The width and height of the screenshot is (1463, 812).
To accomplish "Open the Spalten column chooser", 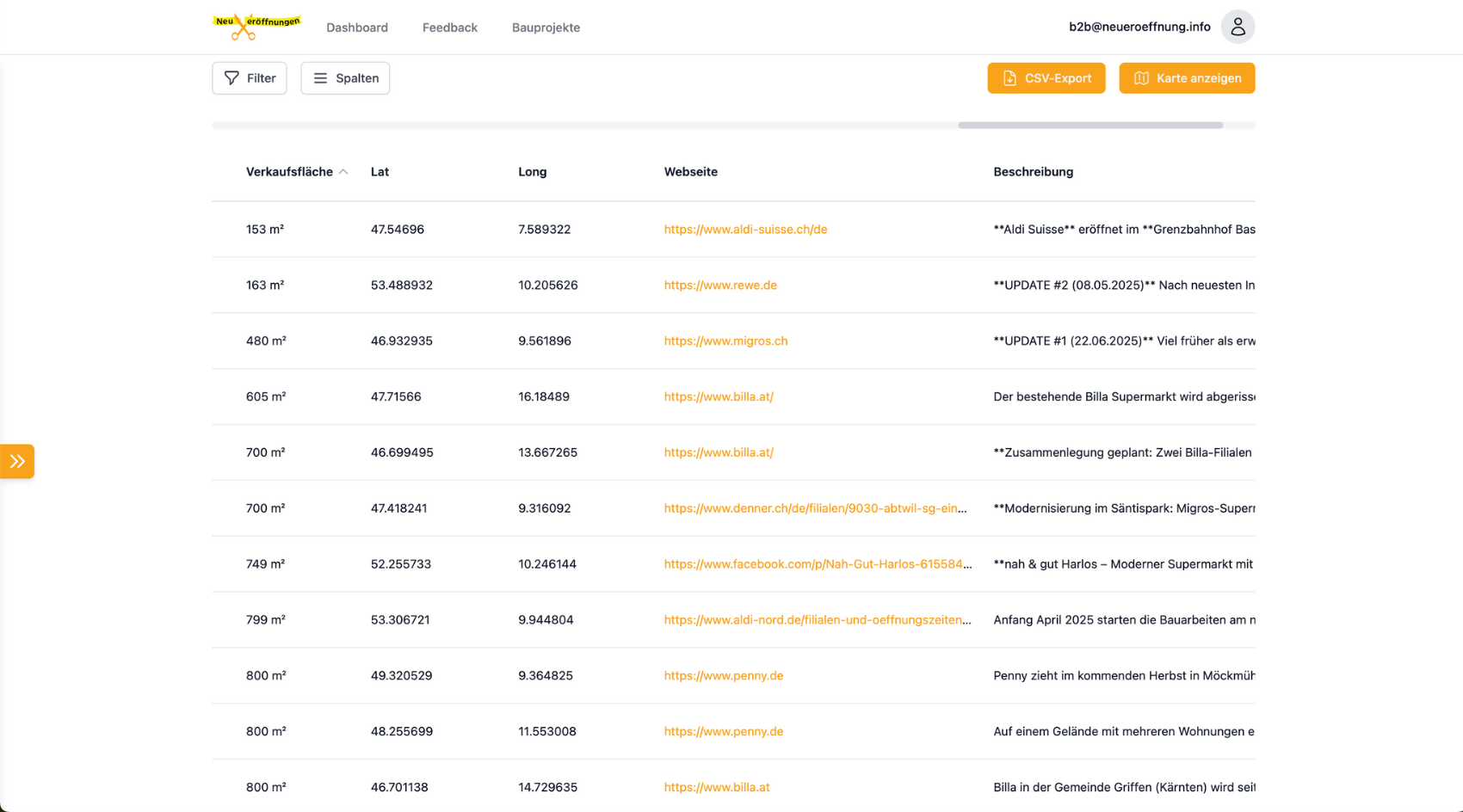I will pos(345,78).
